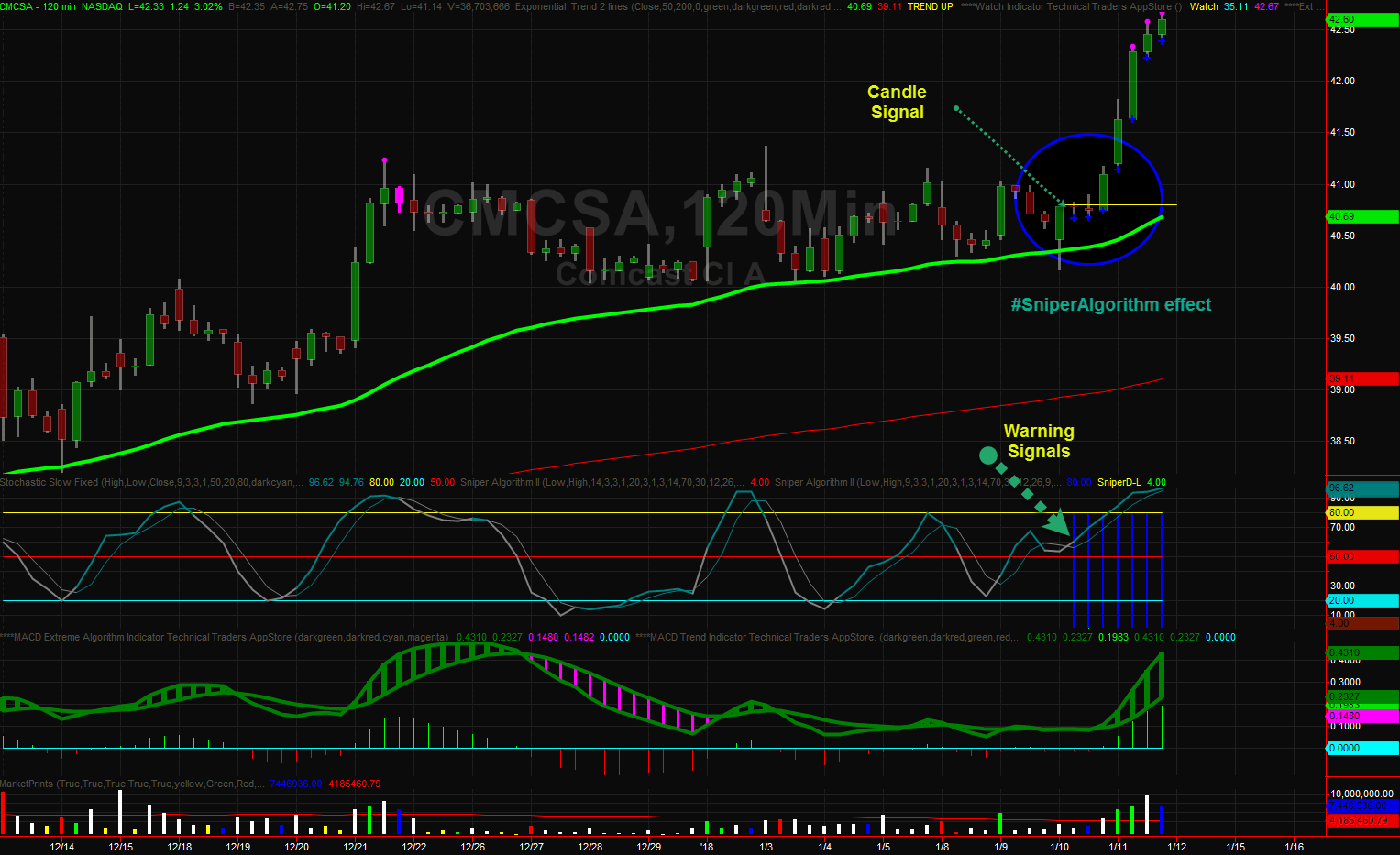Click the green '0.4310' MACD axis marker
The image size is (1400, 855).
[1362, 652]
